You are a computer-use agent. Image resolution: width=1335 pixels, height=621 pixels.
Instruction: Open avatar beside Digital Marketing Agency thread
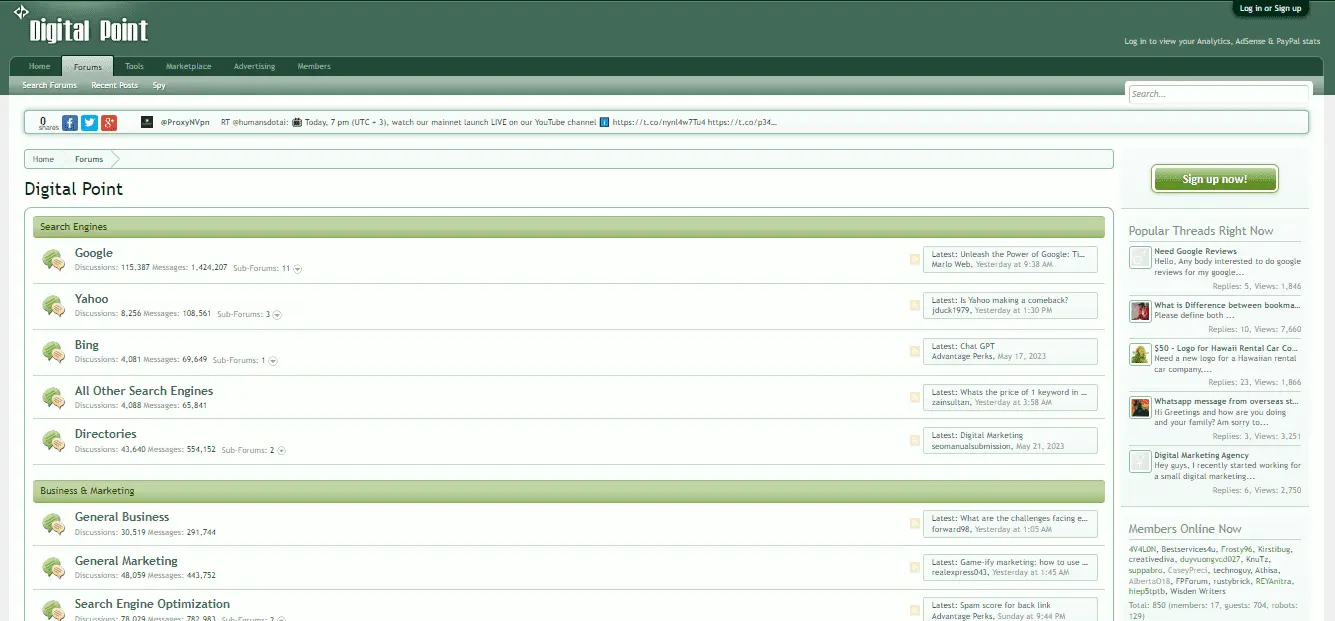[x=1140, y=461]
